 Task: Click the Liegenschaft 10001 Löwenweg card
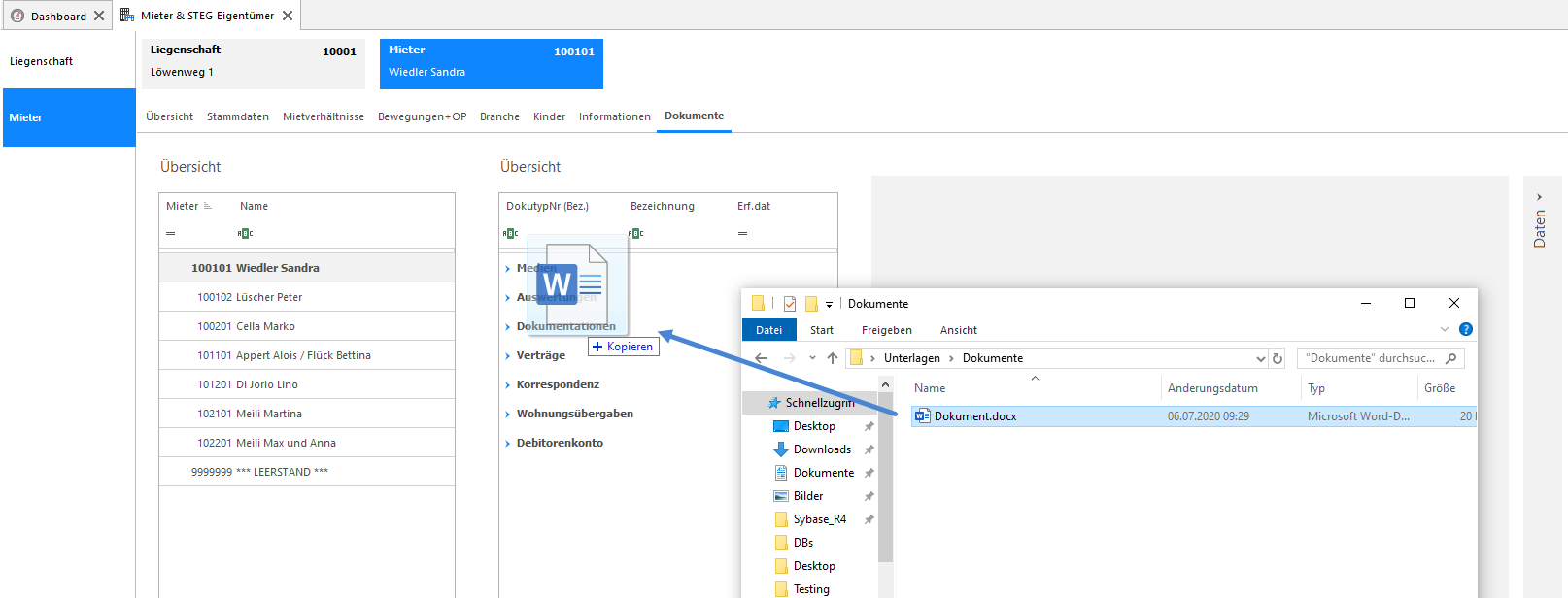[254, 64]
